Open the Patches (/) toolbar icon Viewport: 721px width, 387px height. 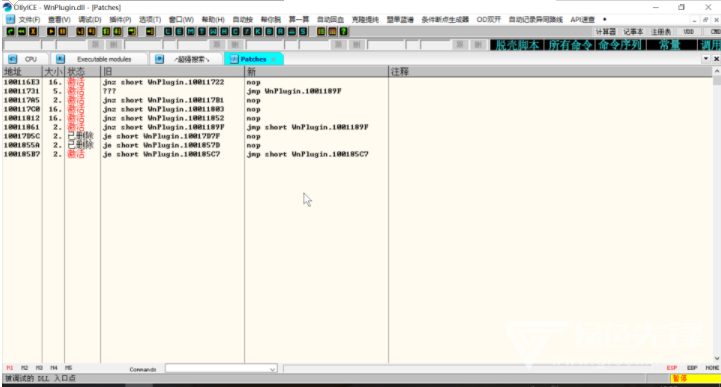point(247,32)
